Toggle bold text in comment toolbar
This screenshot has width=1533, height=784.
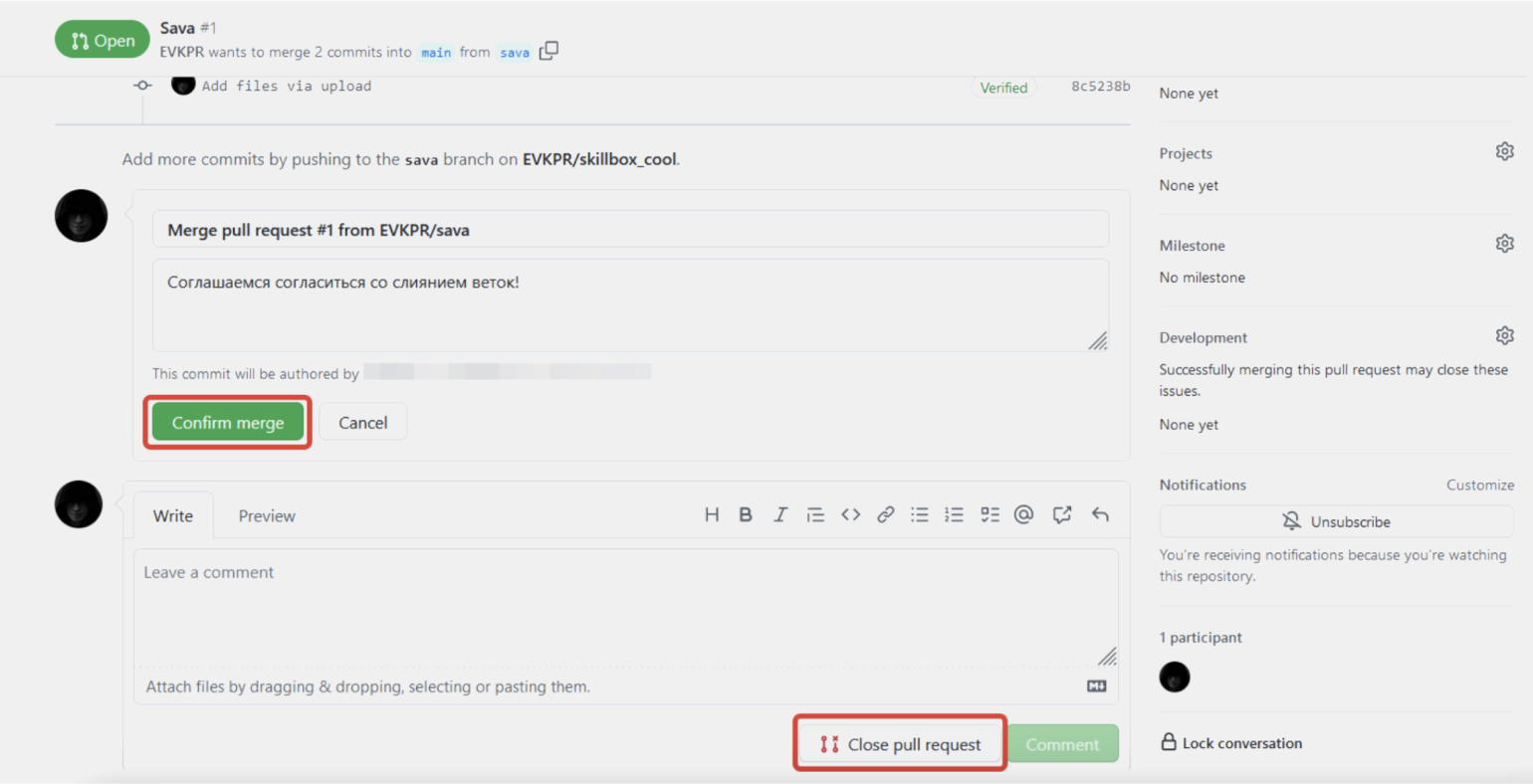click(746, 514)
